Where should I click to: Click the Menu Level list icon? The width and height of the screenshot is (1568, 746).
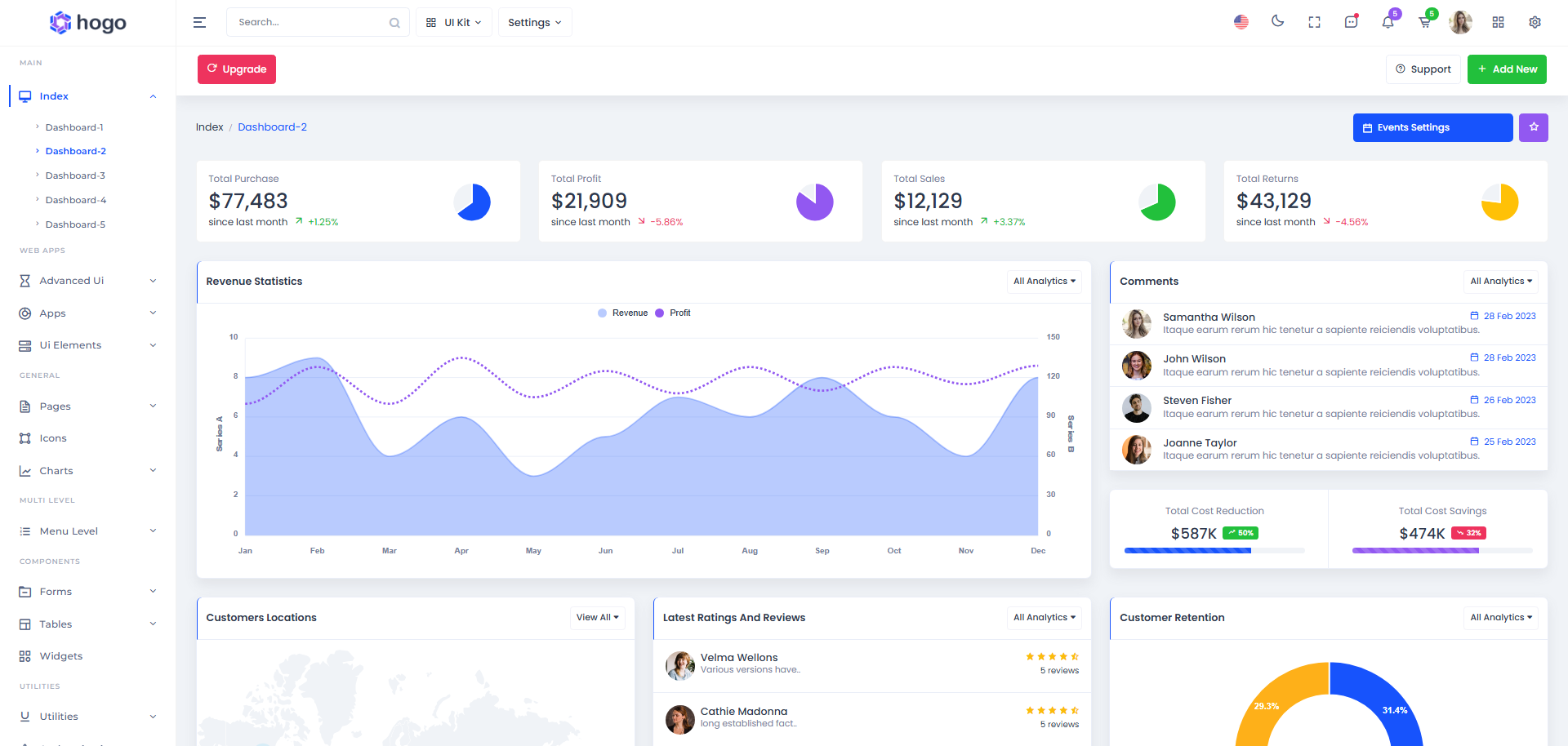[x=25, y=531]
